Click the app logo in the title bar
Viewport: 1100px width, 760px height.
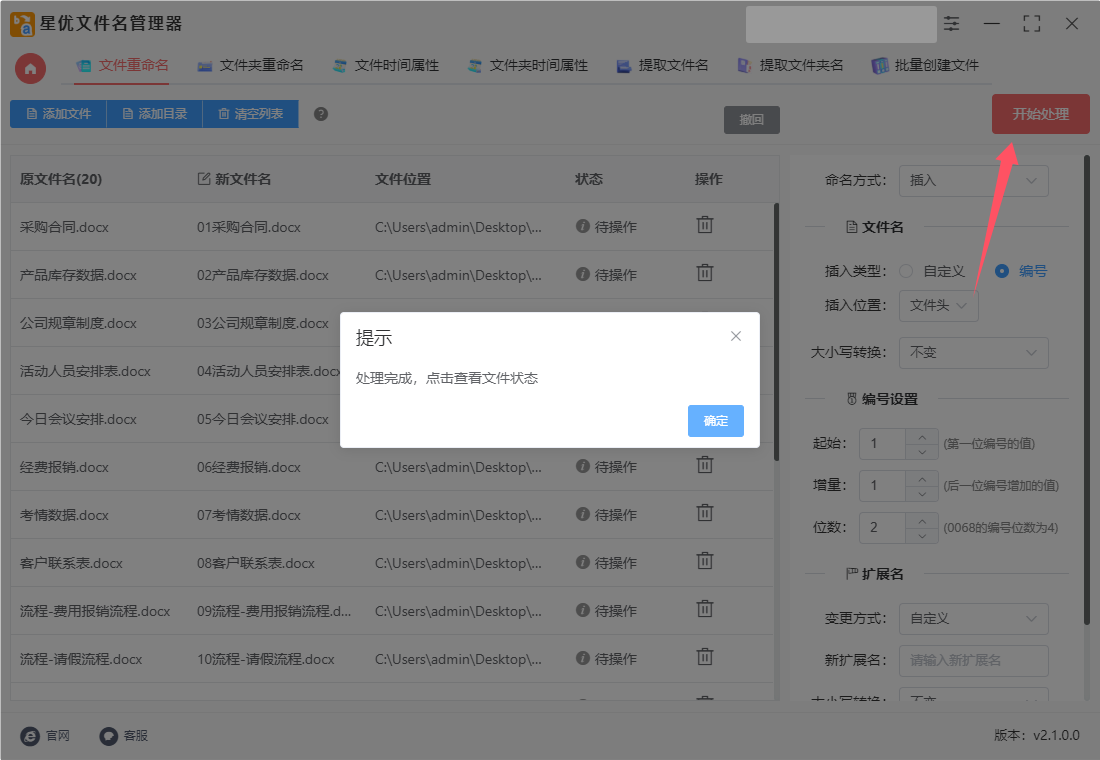click(22, 24)
